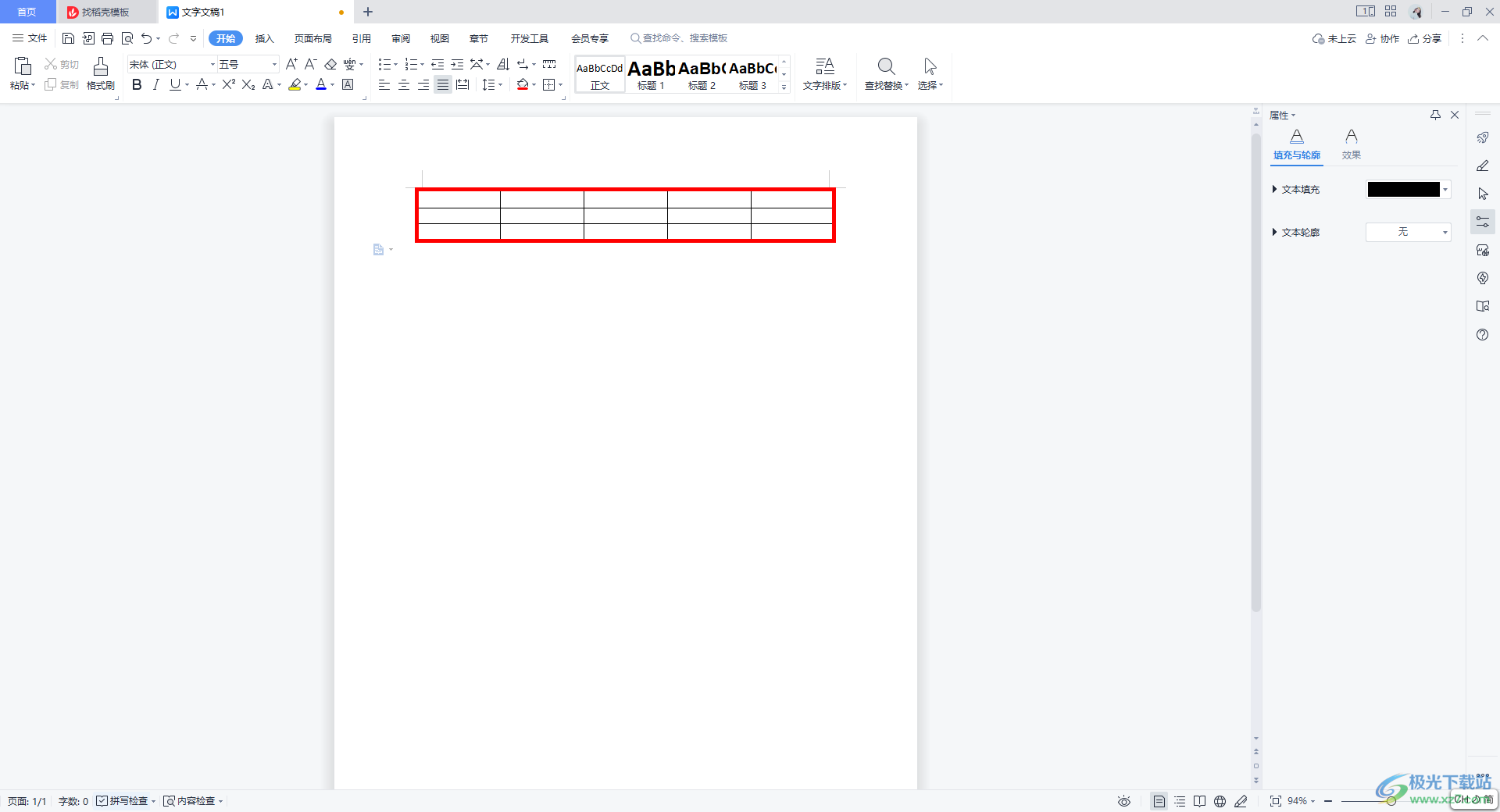
Task: Click the fit-page zoom icon in status bar
Action: pyautogui.click(x=1276, y=801)
